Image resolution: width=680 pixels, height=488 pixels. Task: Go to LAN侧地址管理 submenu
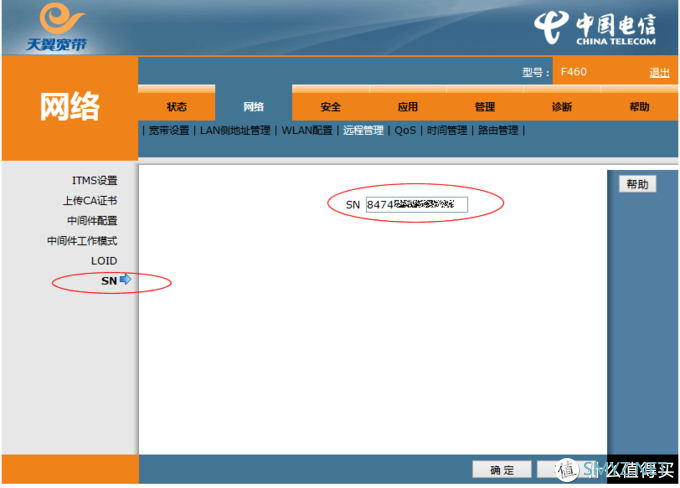coord(235,130)
